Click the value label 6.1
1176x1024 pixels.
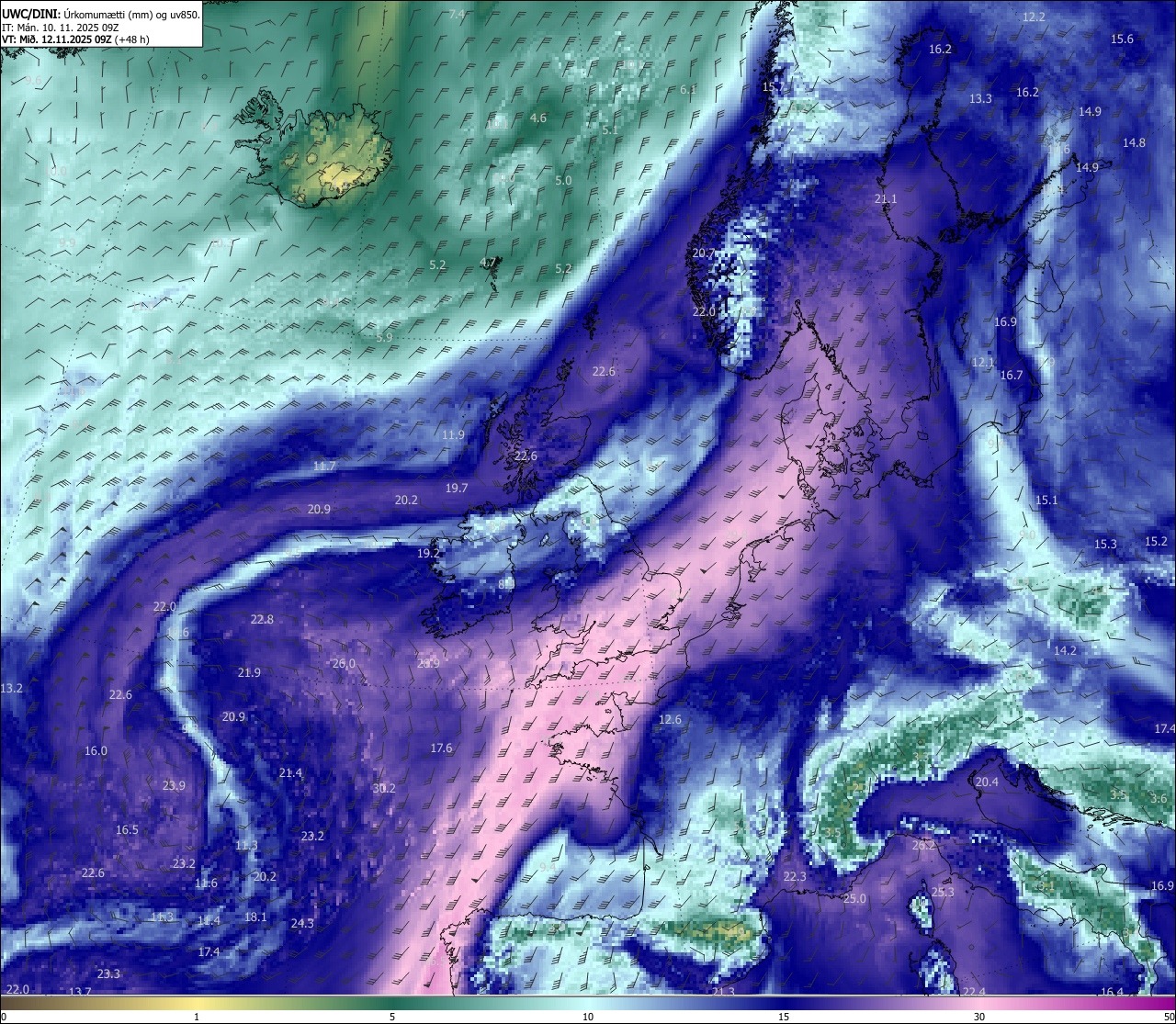pyautogui.click(x=688, y=89)
